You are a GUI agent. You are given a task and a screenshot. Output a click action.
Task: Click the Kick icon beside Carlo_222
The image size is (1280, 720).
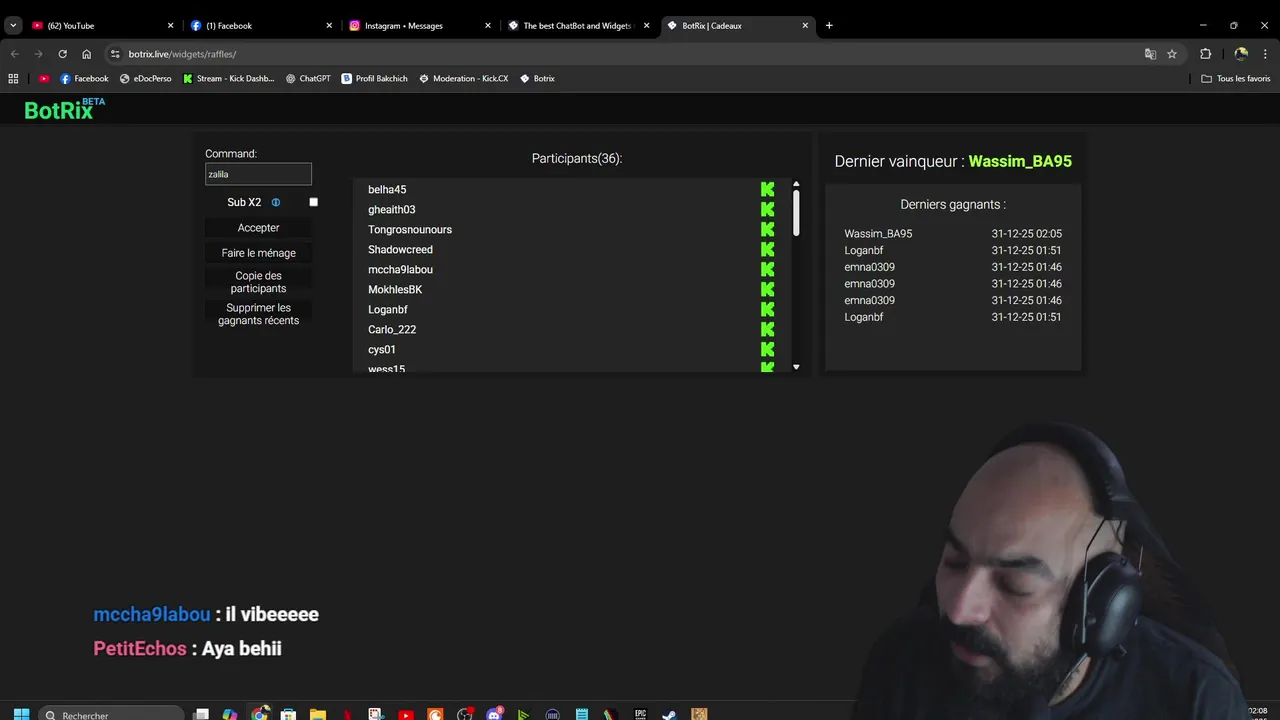(767, 329)
